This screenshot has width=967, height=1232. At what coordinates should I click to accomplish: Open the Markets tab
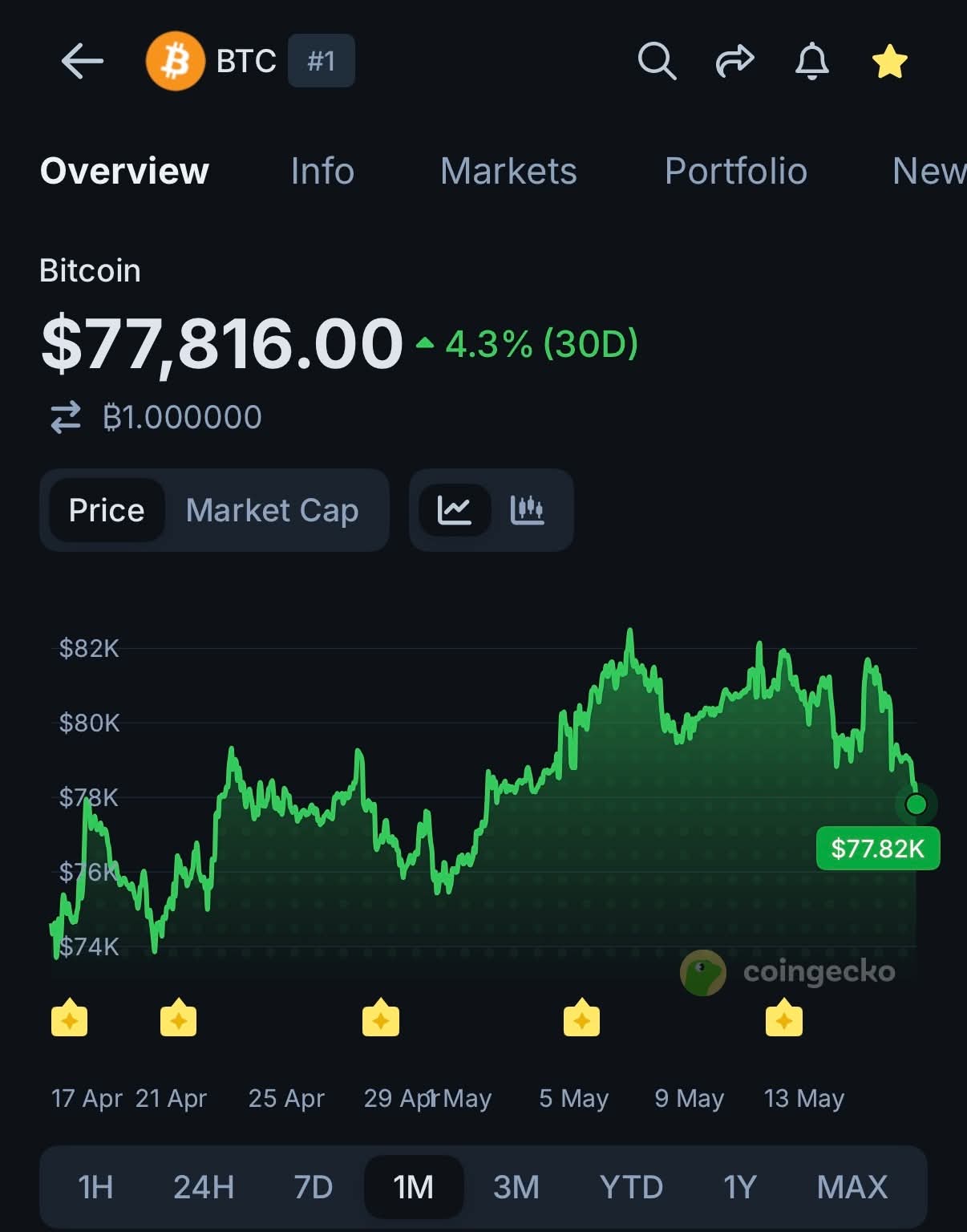click(508, 171)
